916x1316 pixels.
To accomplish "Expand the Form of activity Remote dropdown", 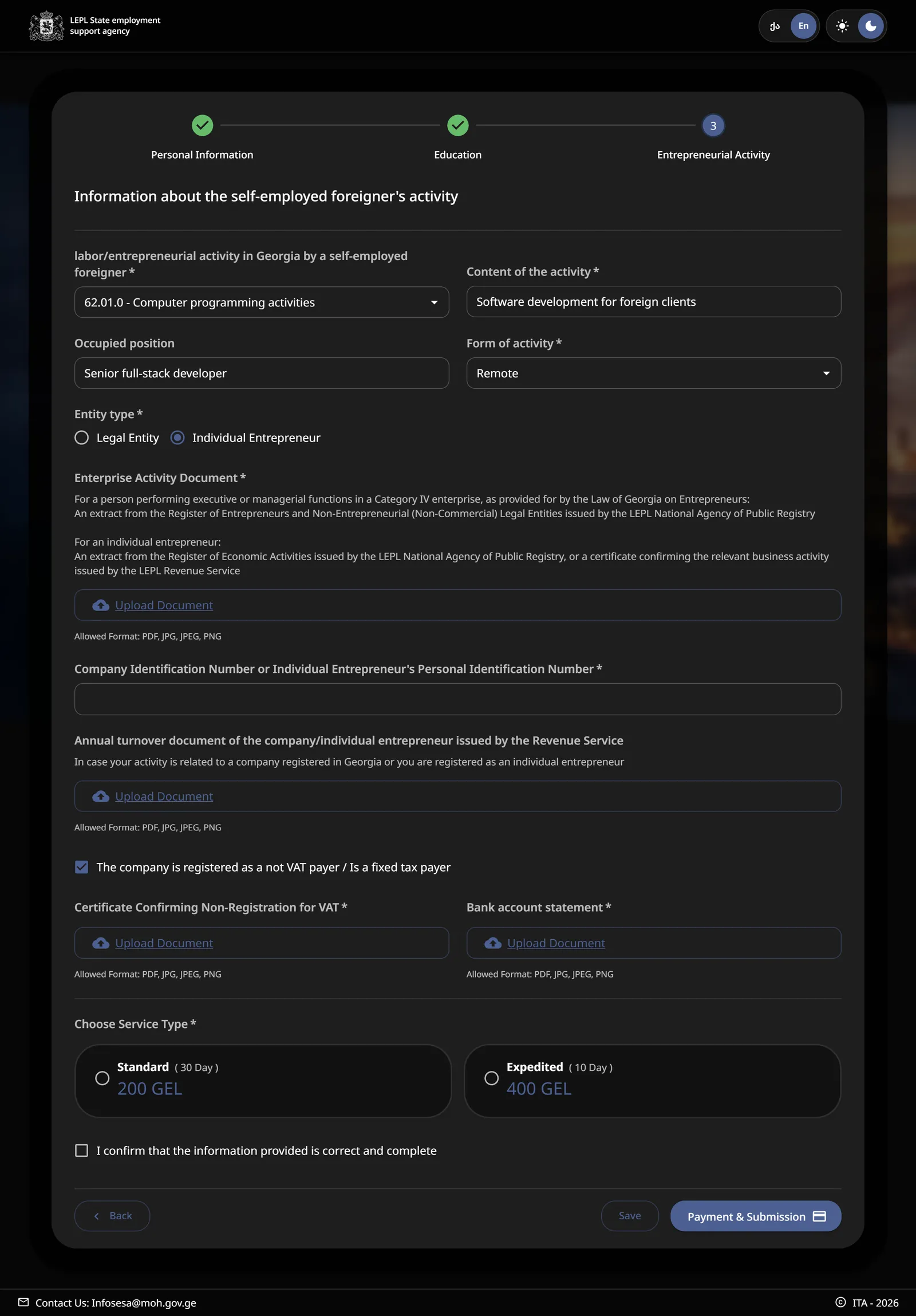I will pyautogui.click(x=654, y=373).
